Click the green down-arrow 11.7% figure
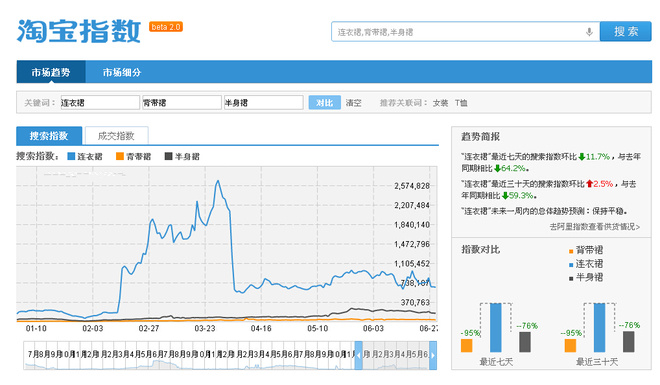Viewport: 660px width, 385px height. pyautogui.click(x=594, y=157)
